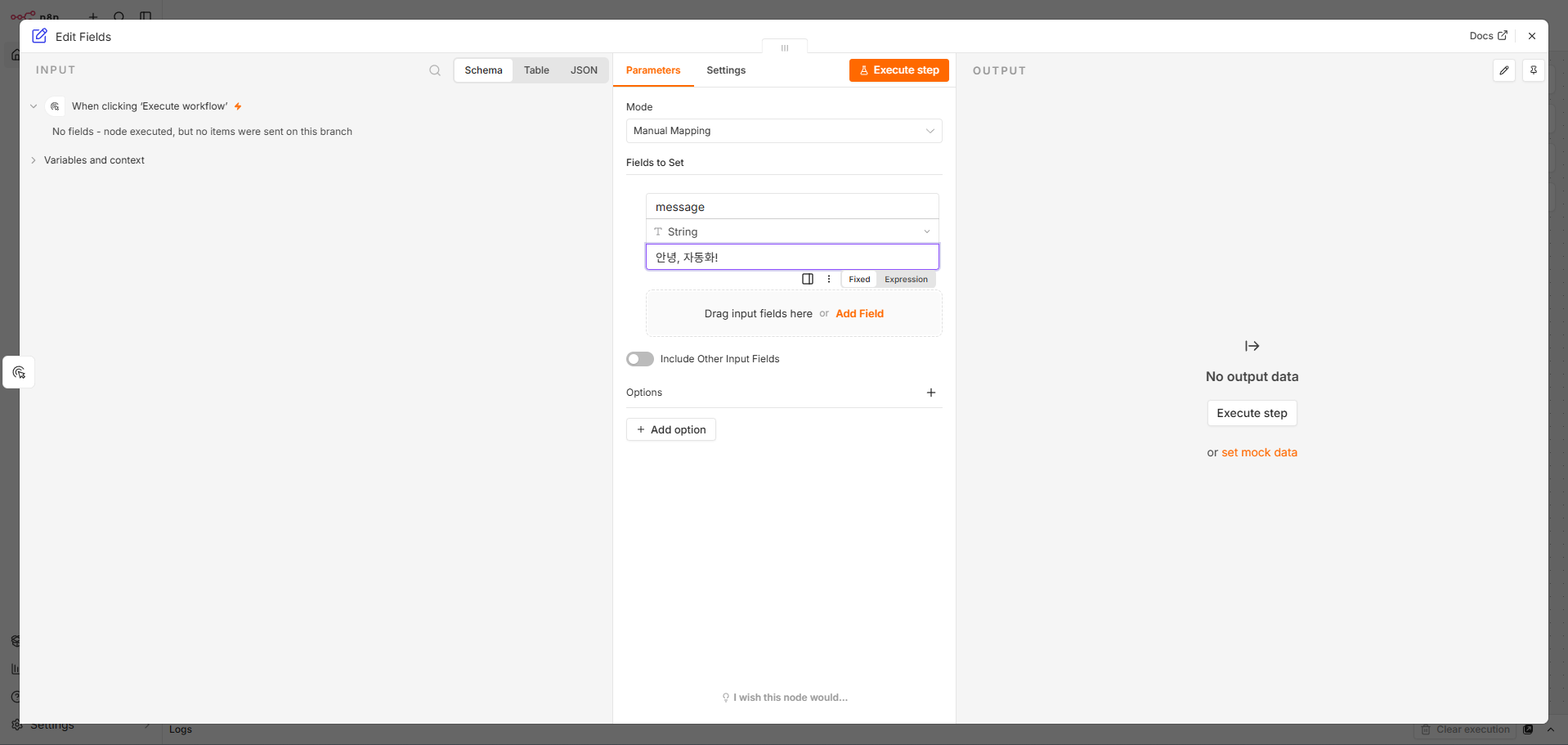1568x745 pixels.
Task: Click the pencil edit output icon
Action: (1504, 70)
